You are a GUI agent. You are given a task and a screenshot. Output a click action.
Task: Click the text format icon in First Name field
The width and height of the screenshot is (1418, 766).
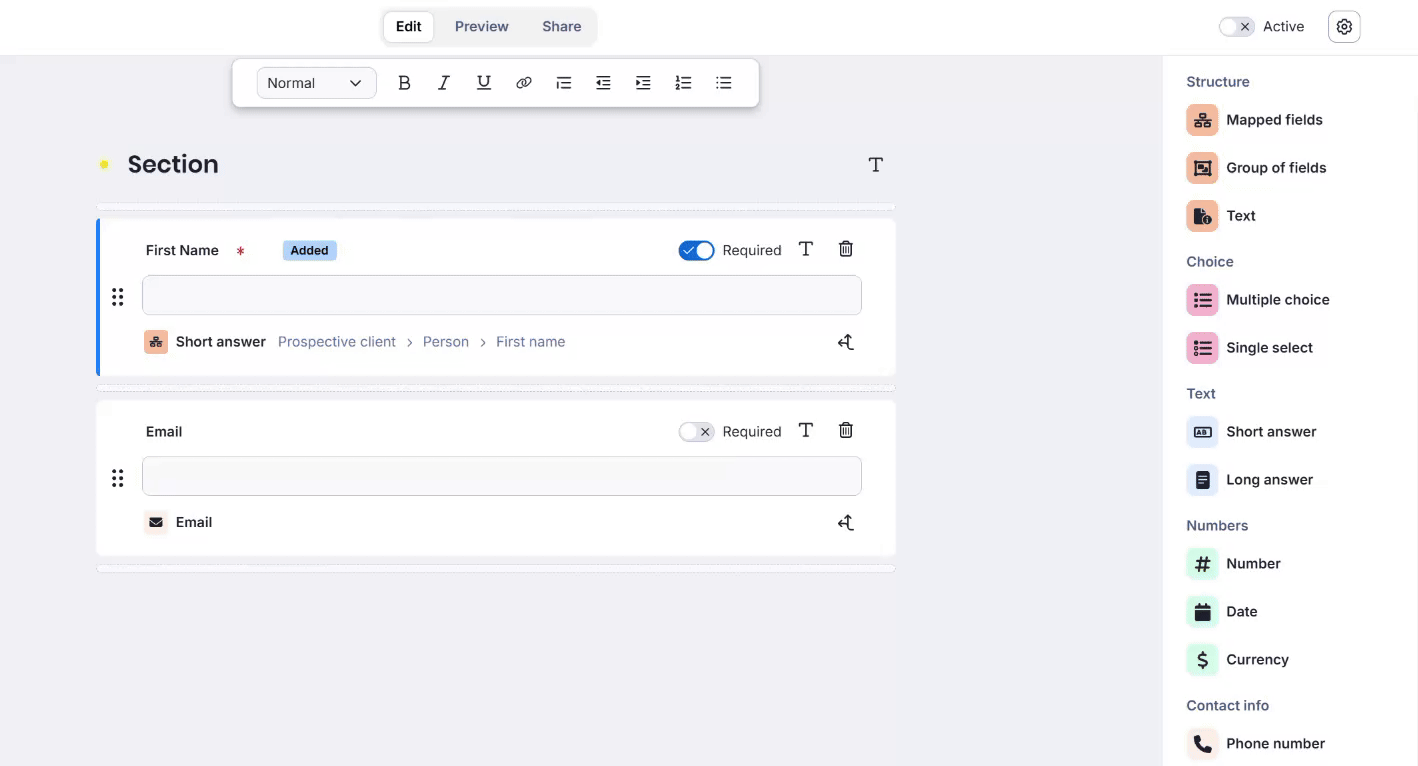tap(806, 249)
